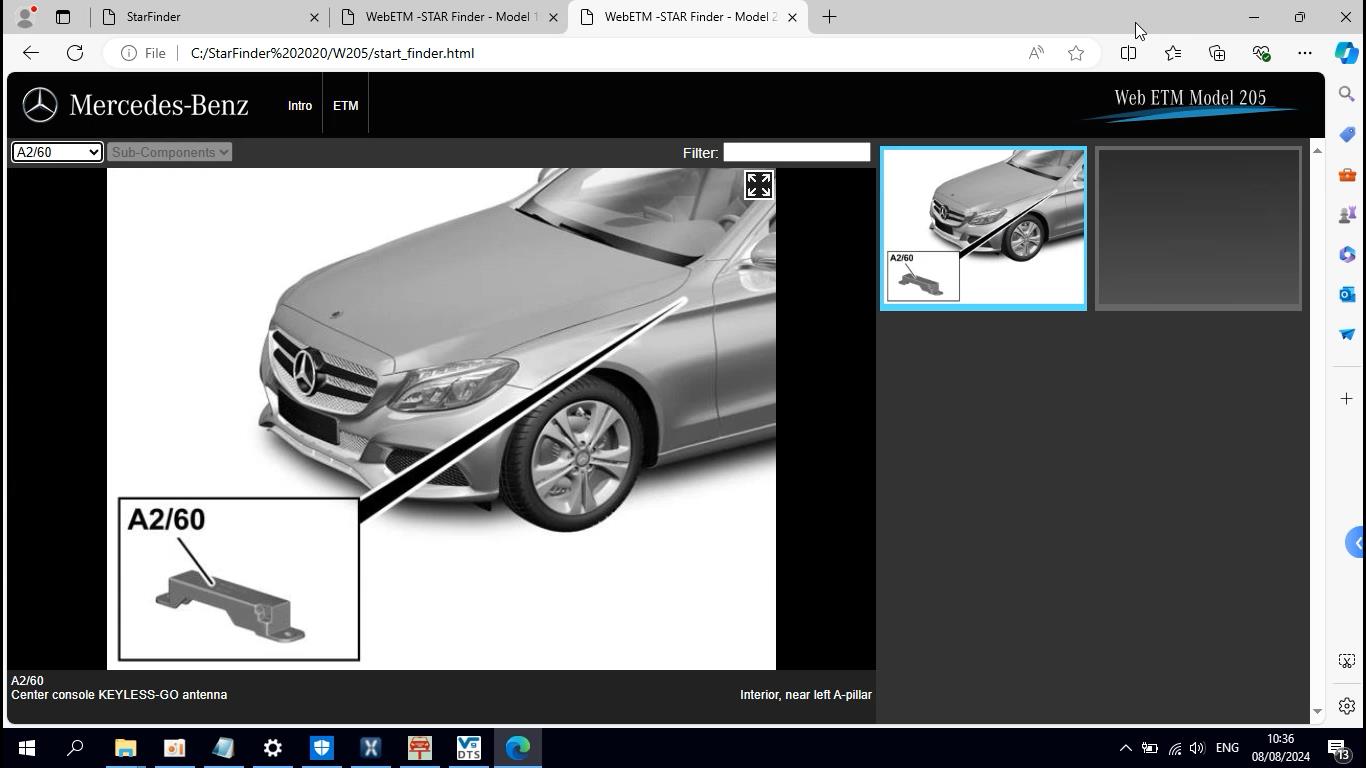The image size is (1366, 768).
Task: Open the sidebar Tools briefcase icon
Action: click(1347, 174)
